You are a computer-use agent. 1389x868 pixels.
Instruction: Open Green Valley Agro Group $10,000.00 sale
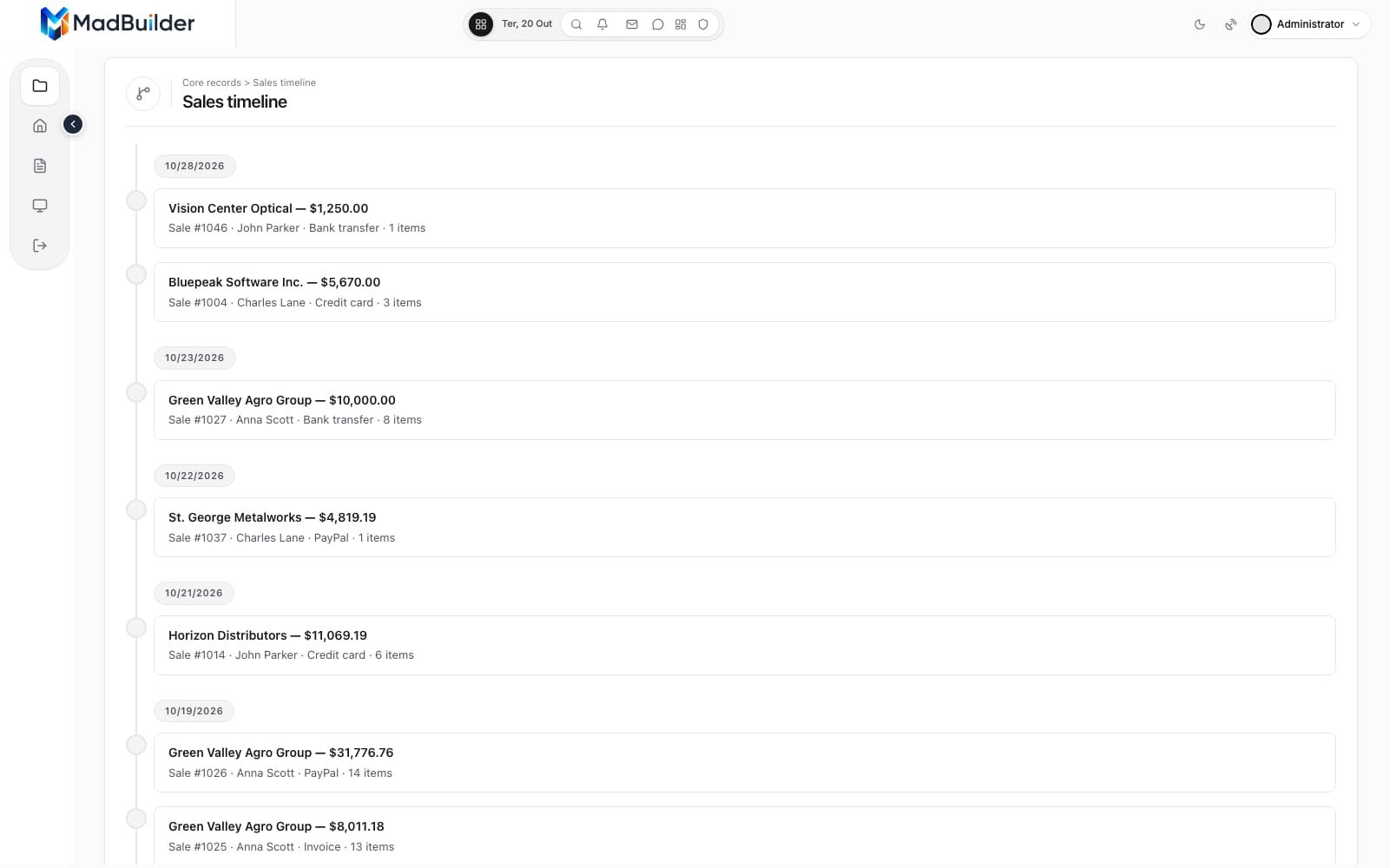click(744, 410)
